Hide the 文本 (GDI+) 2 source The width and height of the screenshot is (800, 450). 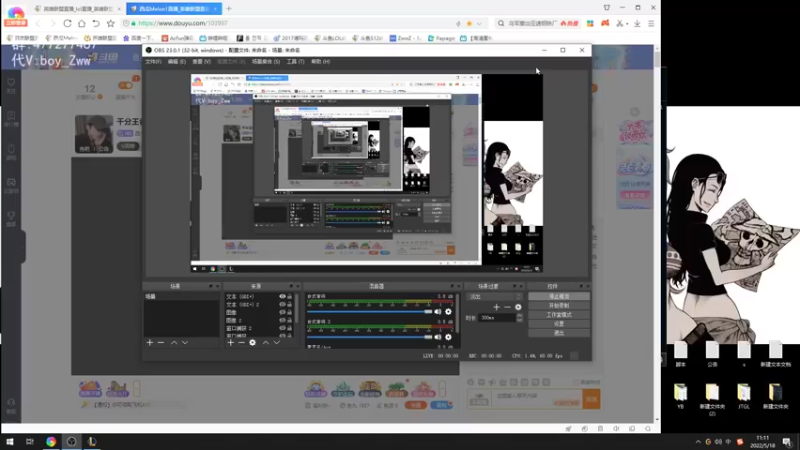(x=282, y=304)
